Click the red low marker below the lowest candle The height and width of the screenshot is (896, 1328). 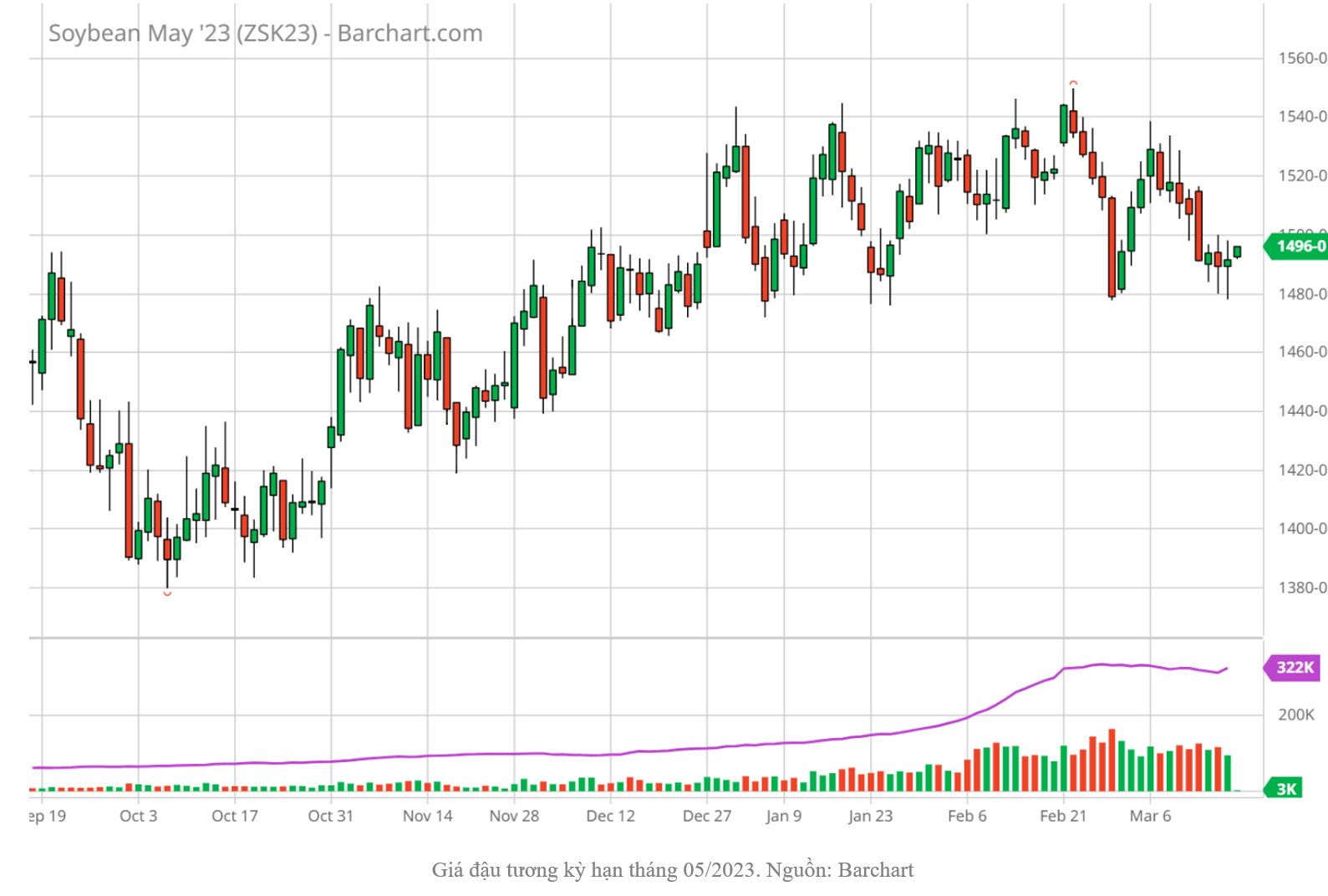click(167, 593)
